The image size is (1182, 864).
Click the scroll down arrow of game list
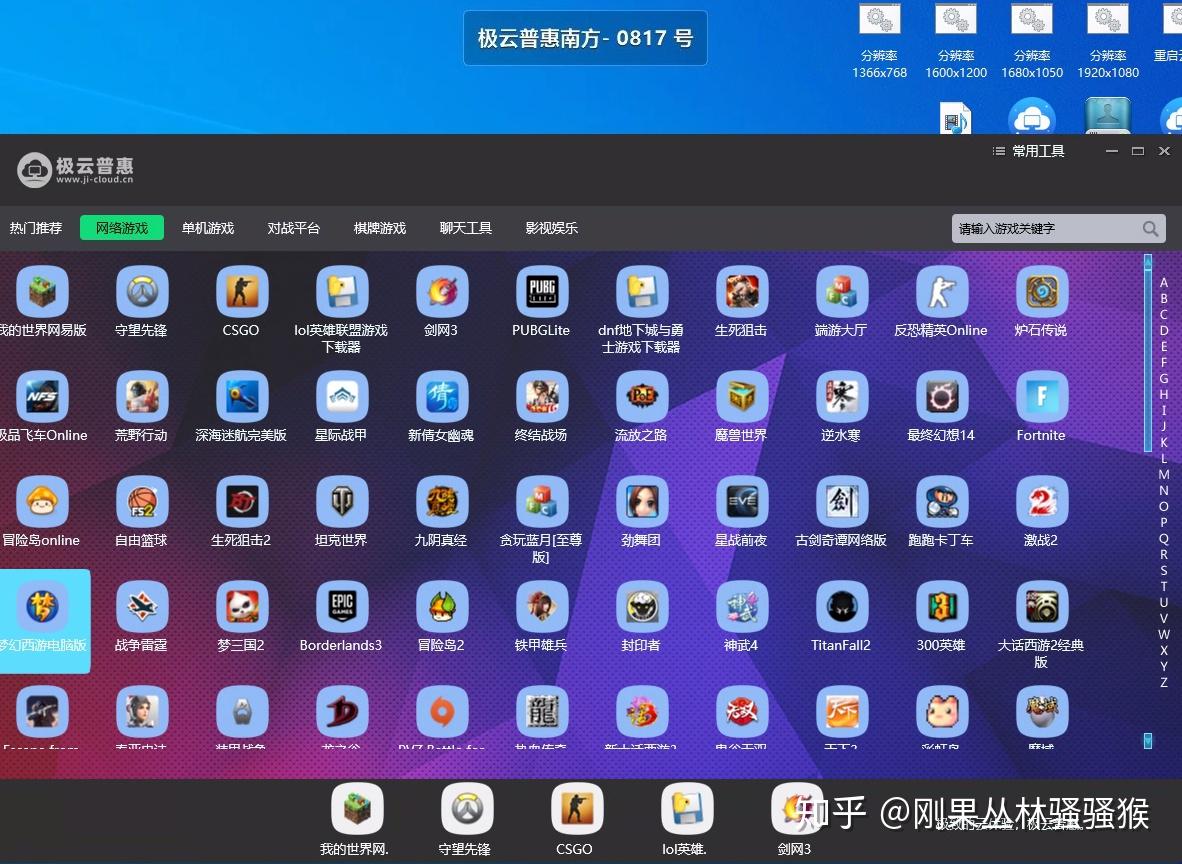pyautogui.click(x=1148, y=740)
